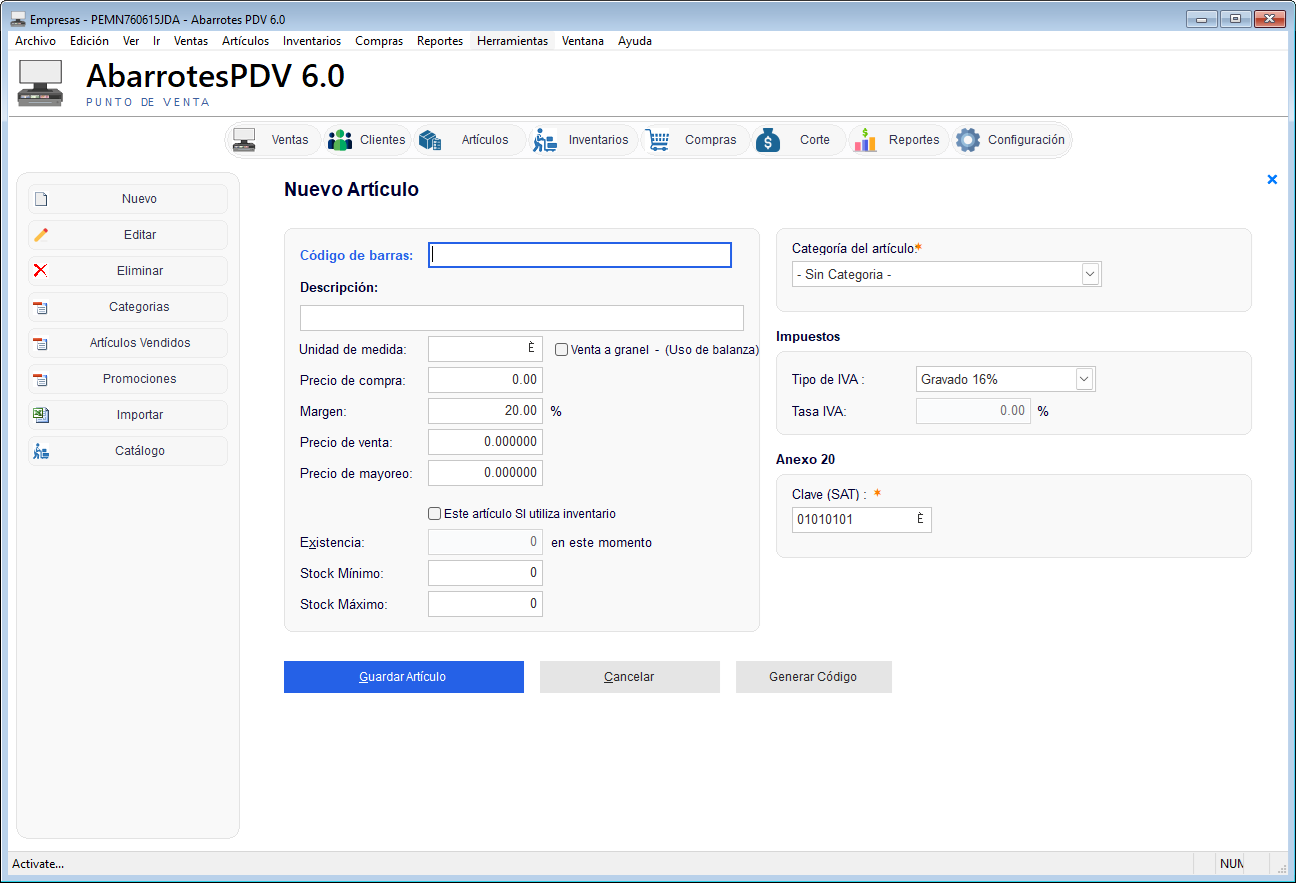This screenshot has width=1296, height=883.
Task: Open Promociones from the left sidebar
Action: pyautogui.click(x=128, y=379)
